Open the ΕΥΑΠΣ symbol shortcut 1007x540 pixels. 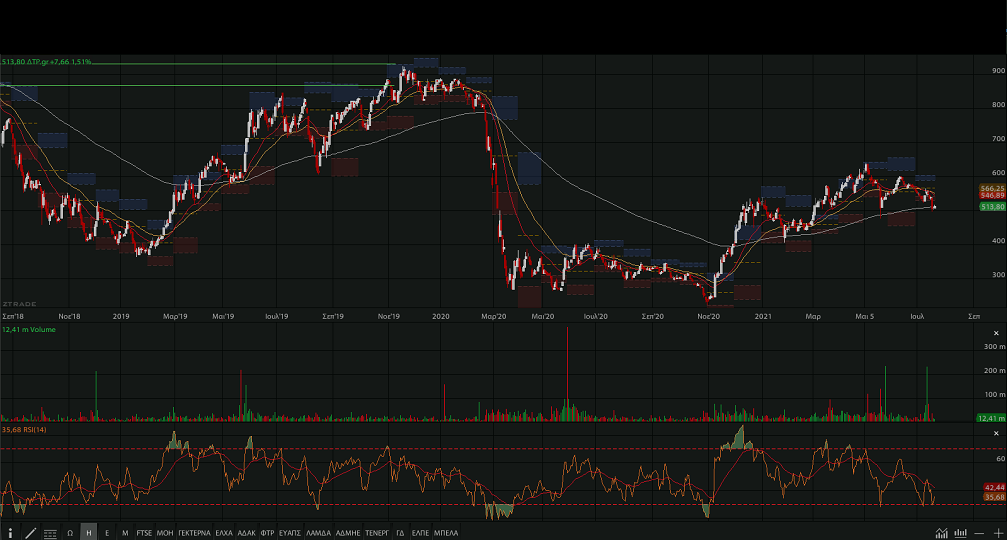coord(290,533)
